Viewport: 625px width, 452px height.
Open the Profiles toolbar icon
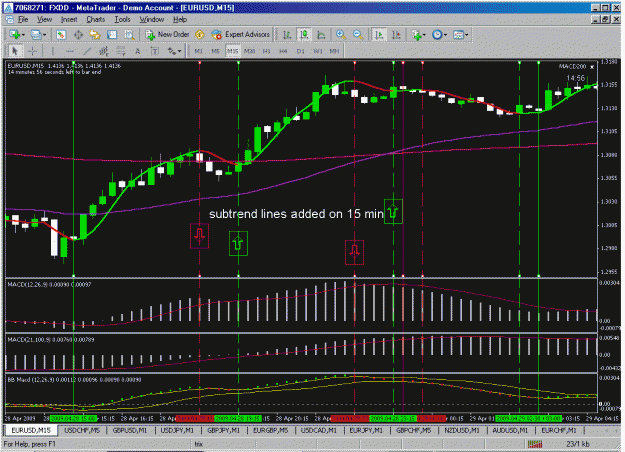(x=36, y=35)
